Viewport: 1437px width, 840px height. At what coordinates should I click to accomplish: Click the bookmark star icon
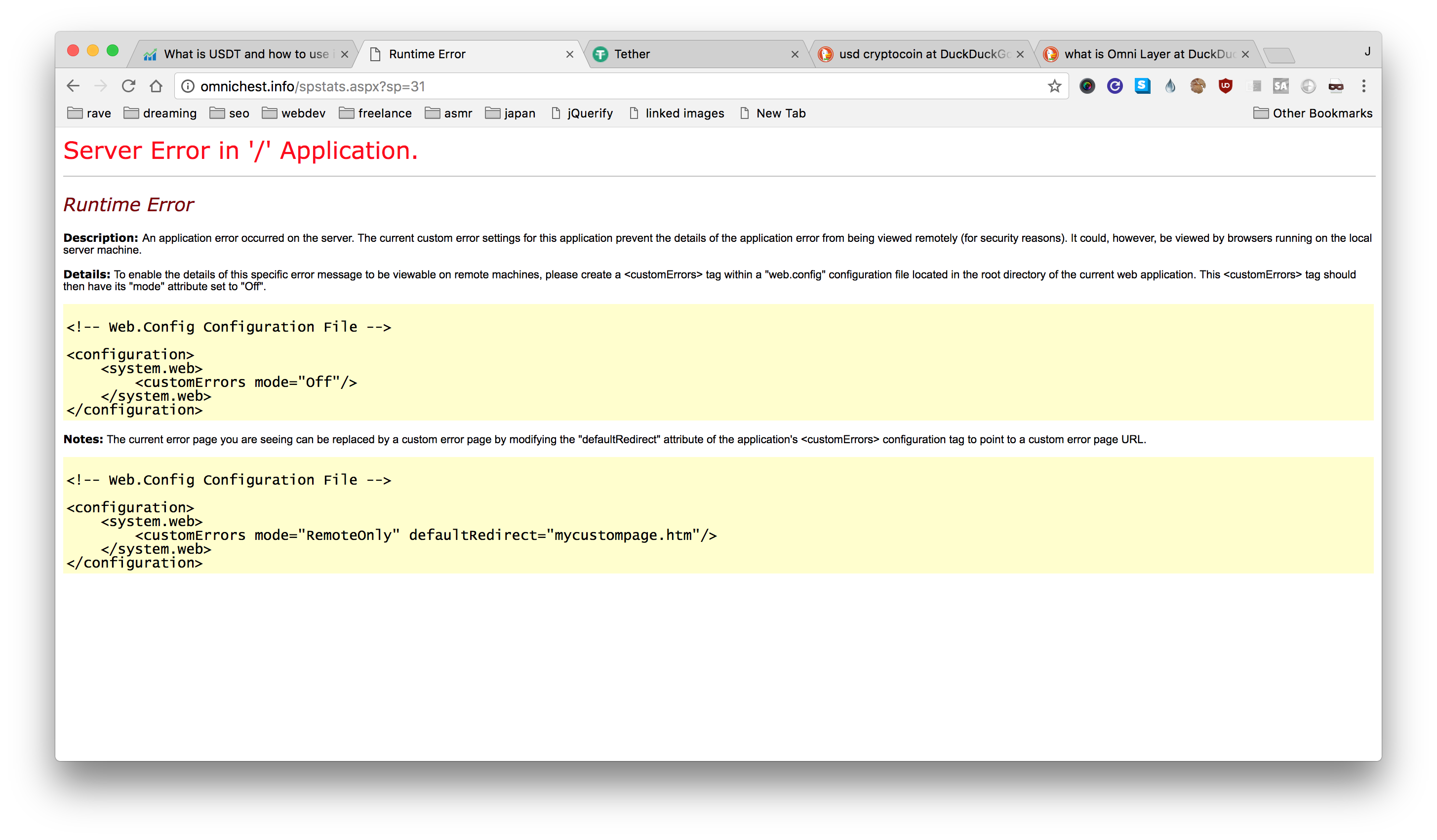tap(1054, 86)
